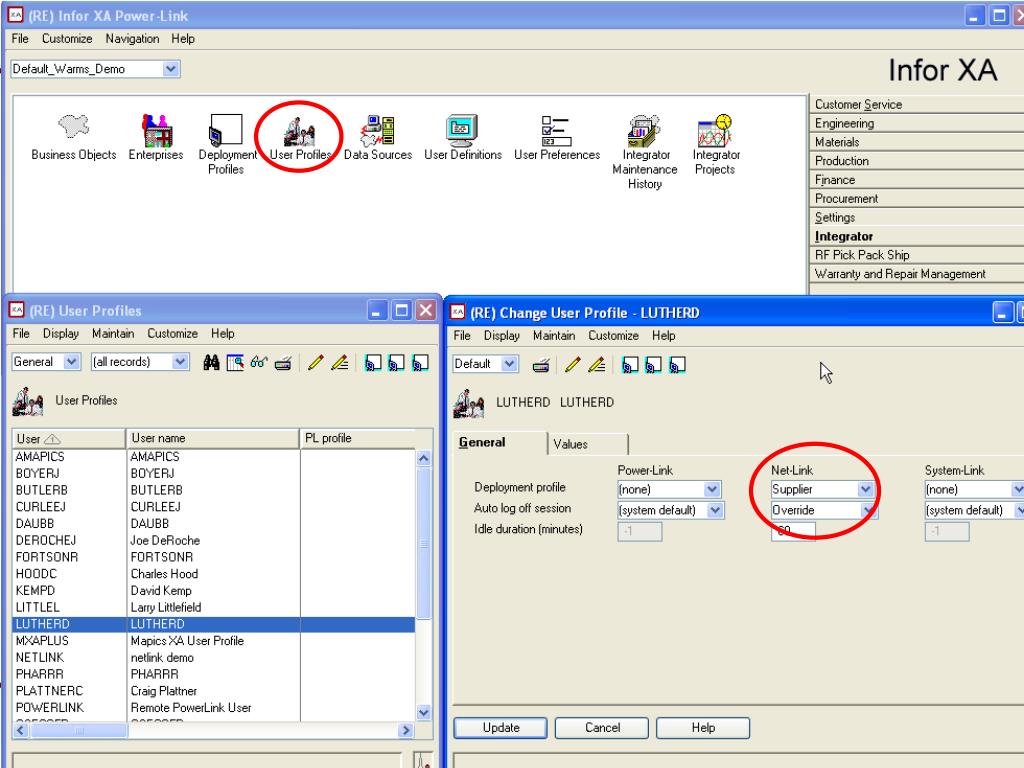Click the Cancel button
Screen dimensions: 1024x768
click(x=601, y=729)
